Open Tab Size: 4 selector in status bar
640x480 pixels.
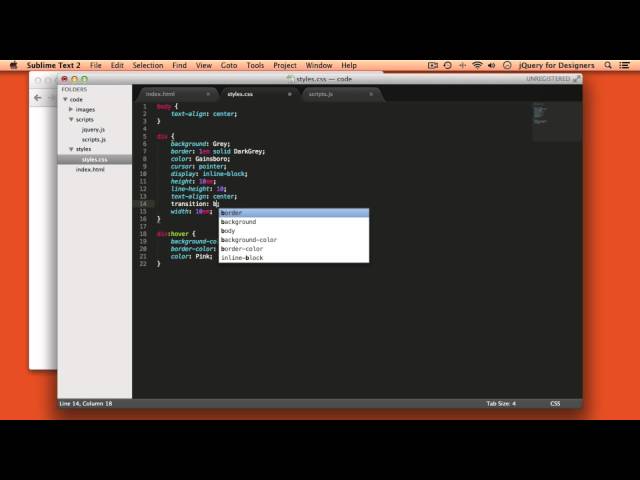[x=501, y=403]
